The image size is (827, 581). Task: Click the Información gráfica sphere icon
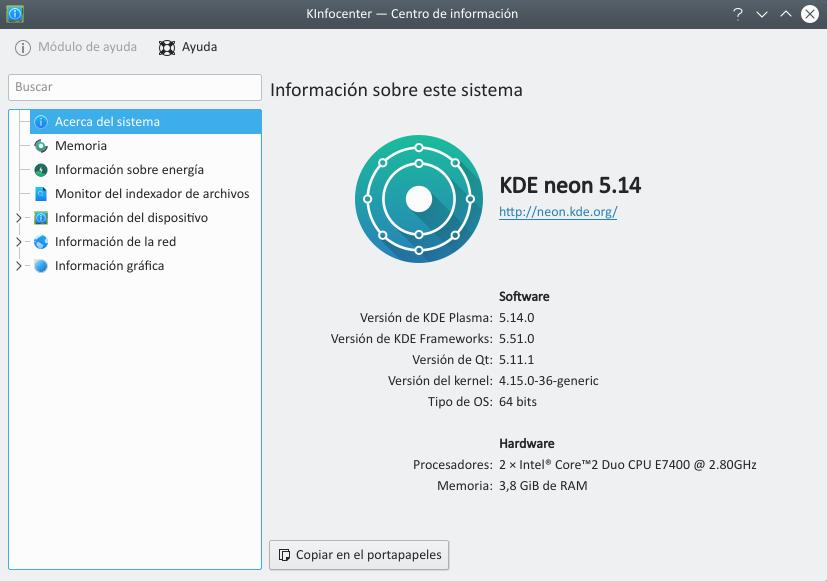tap(41, 266)
